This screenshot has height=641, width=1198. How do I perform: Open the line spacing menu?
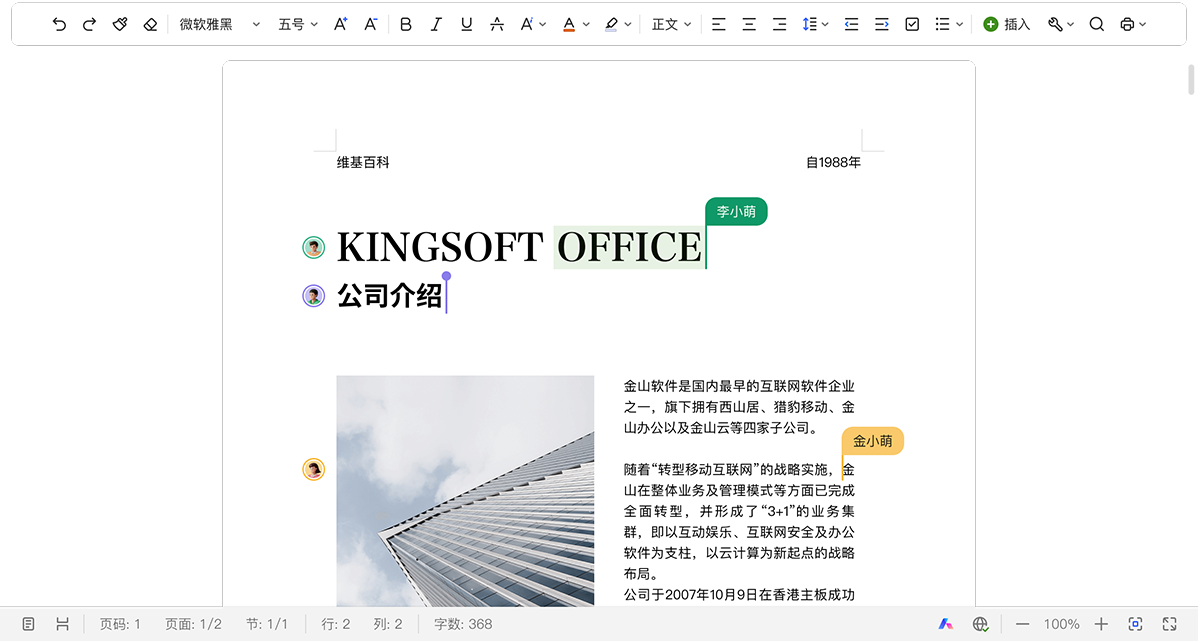point(815,24)
